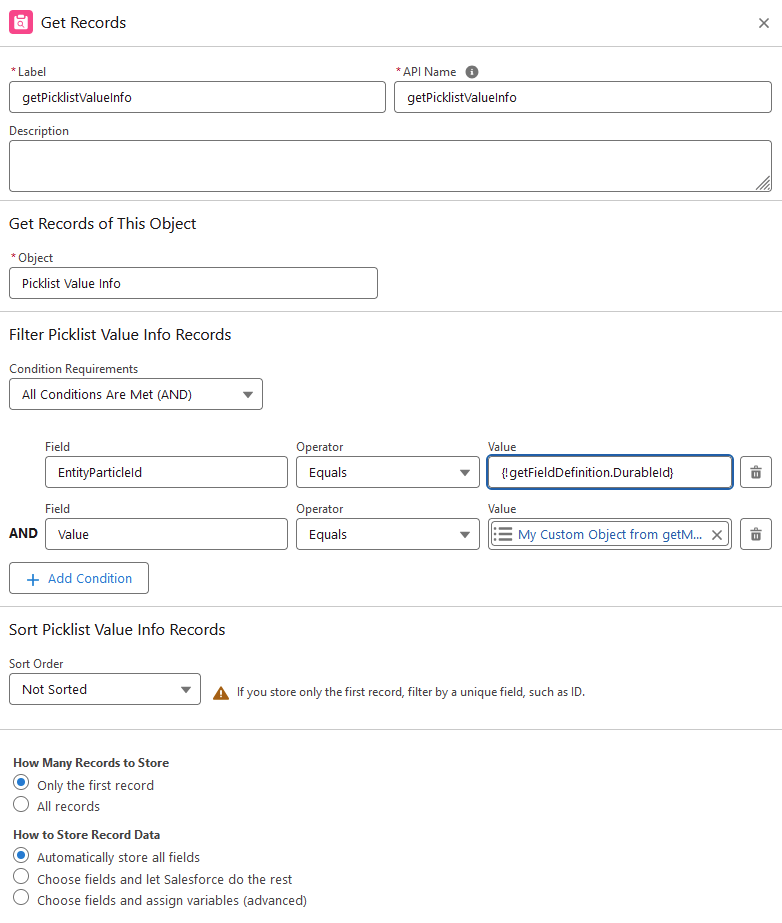782x923 pixels.
Task: Click the EntityParticleId field input
Action: pos(166,472)
